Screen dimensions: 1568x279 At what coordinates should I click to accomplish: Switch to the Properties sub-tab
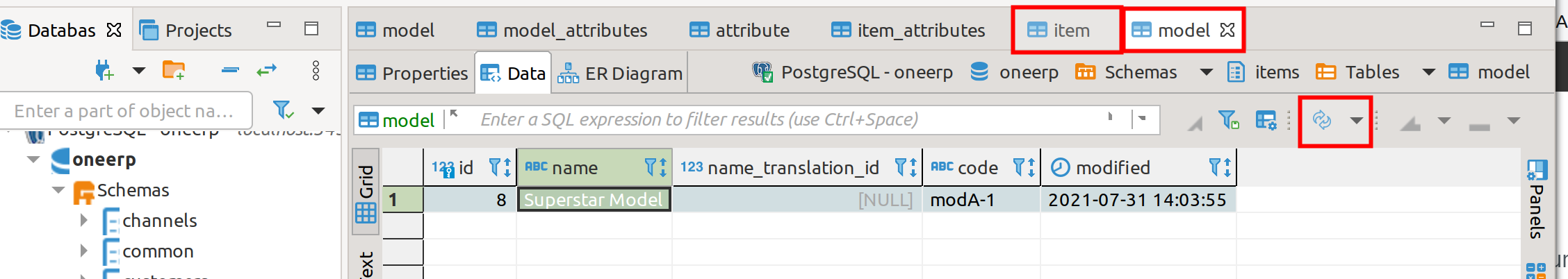click(x=412, y=73)
